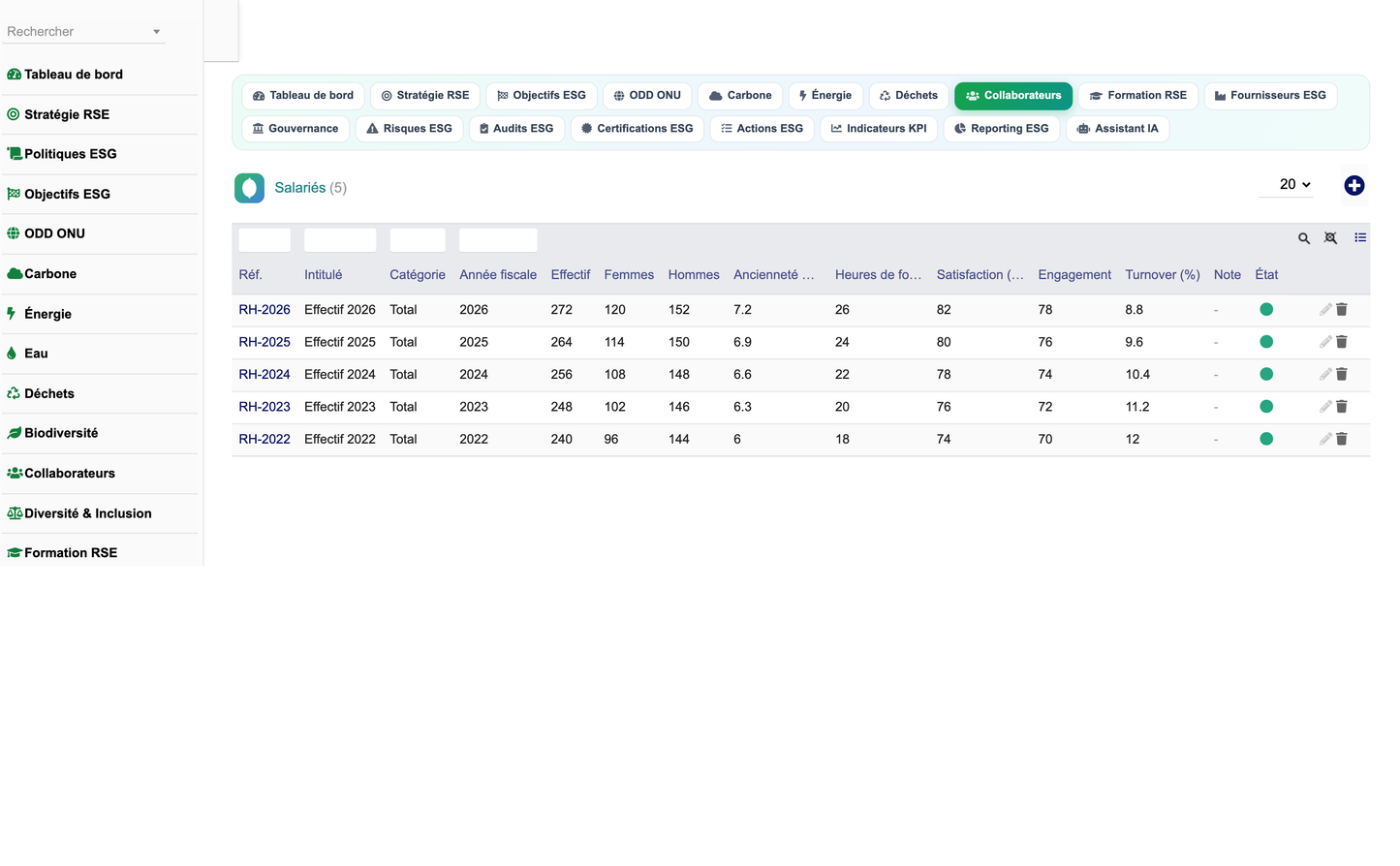Click the search magnifier icon in table header
Screen dimensions: 1400x866
(x=1303, y=238)
